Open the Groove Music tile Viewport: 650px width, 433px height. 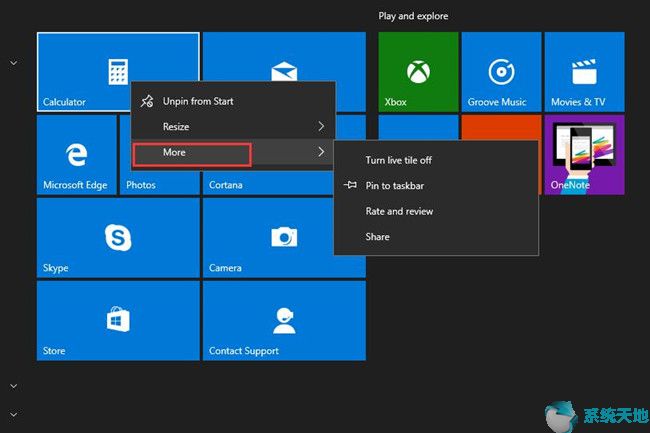pos(502,72)
